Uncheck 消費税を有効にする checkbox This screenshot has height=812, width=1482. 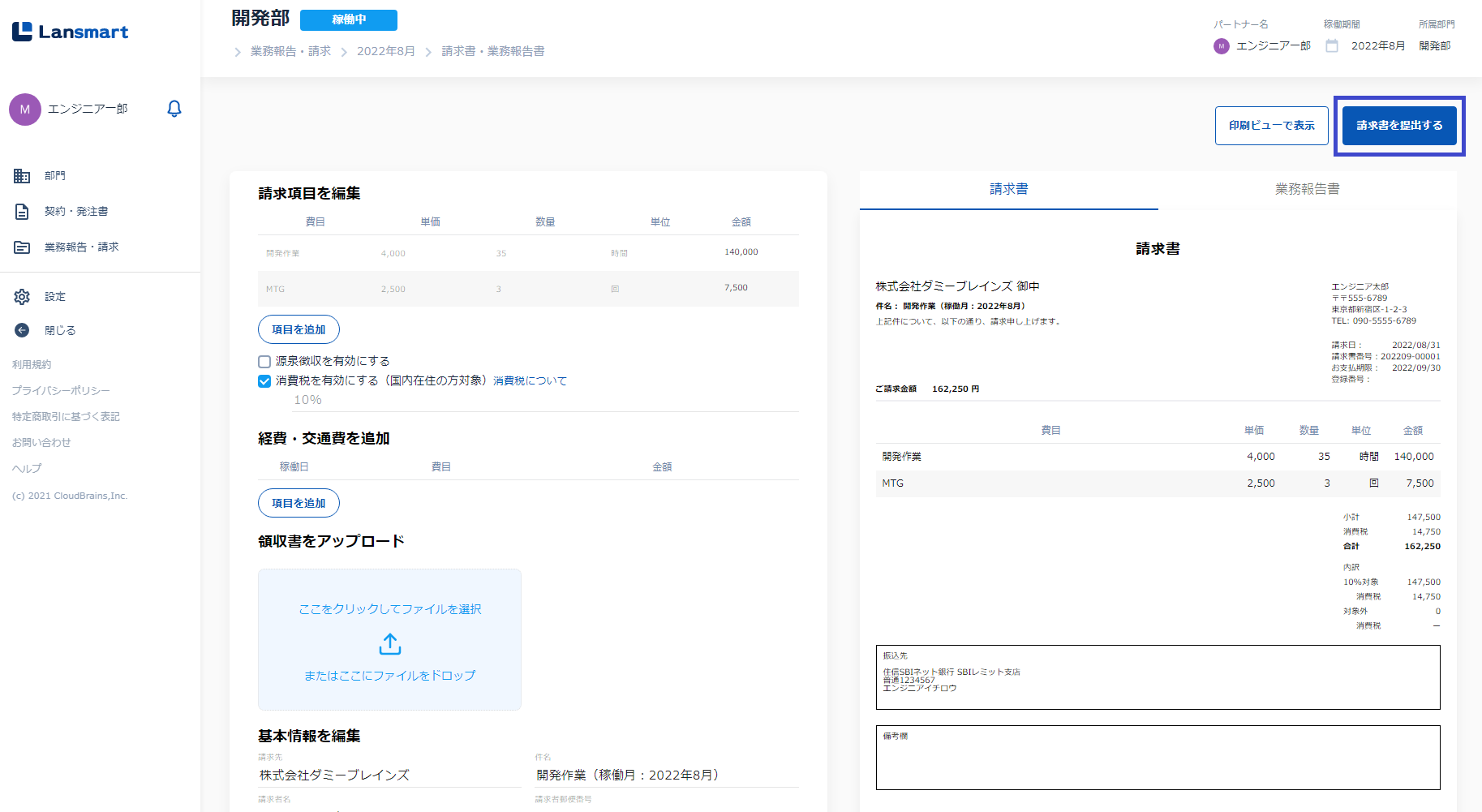(x=264, y=381)
